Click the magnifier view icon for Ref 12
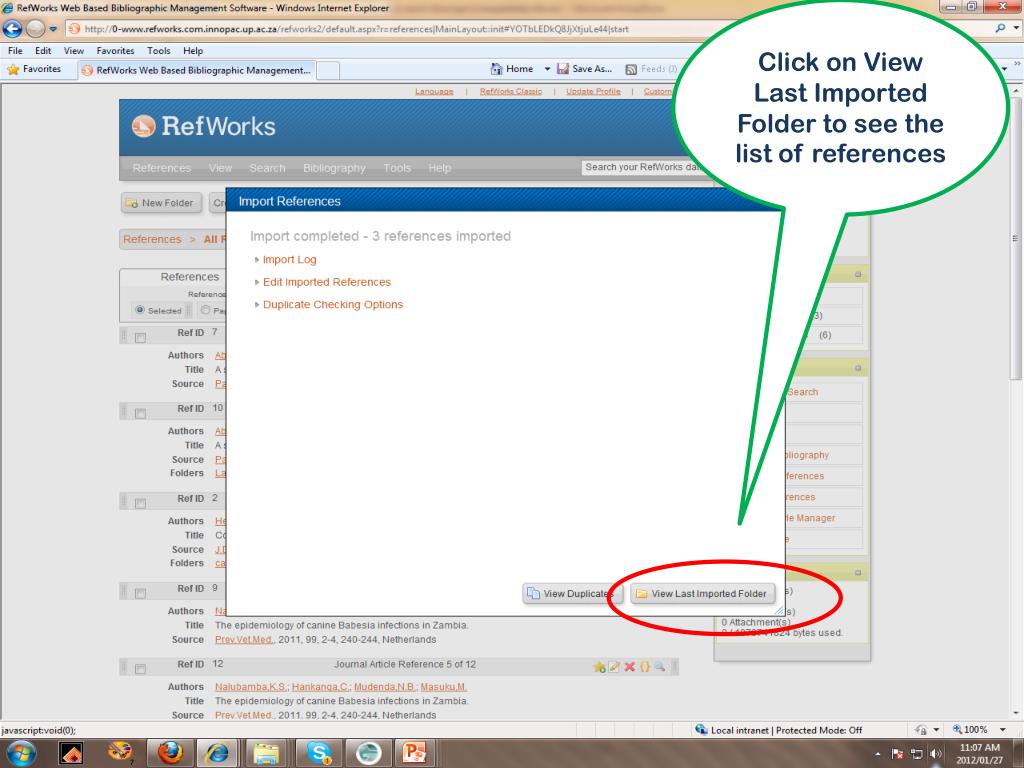1024x768 pixels. click(660, 667)
